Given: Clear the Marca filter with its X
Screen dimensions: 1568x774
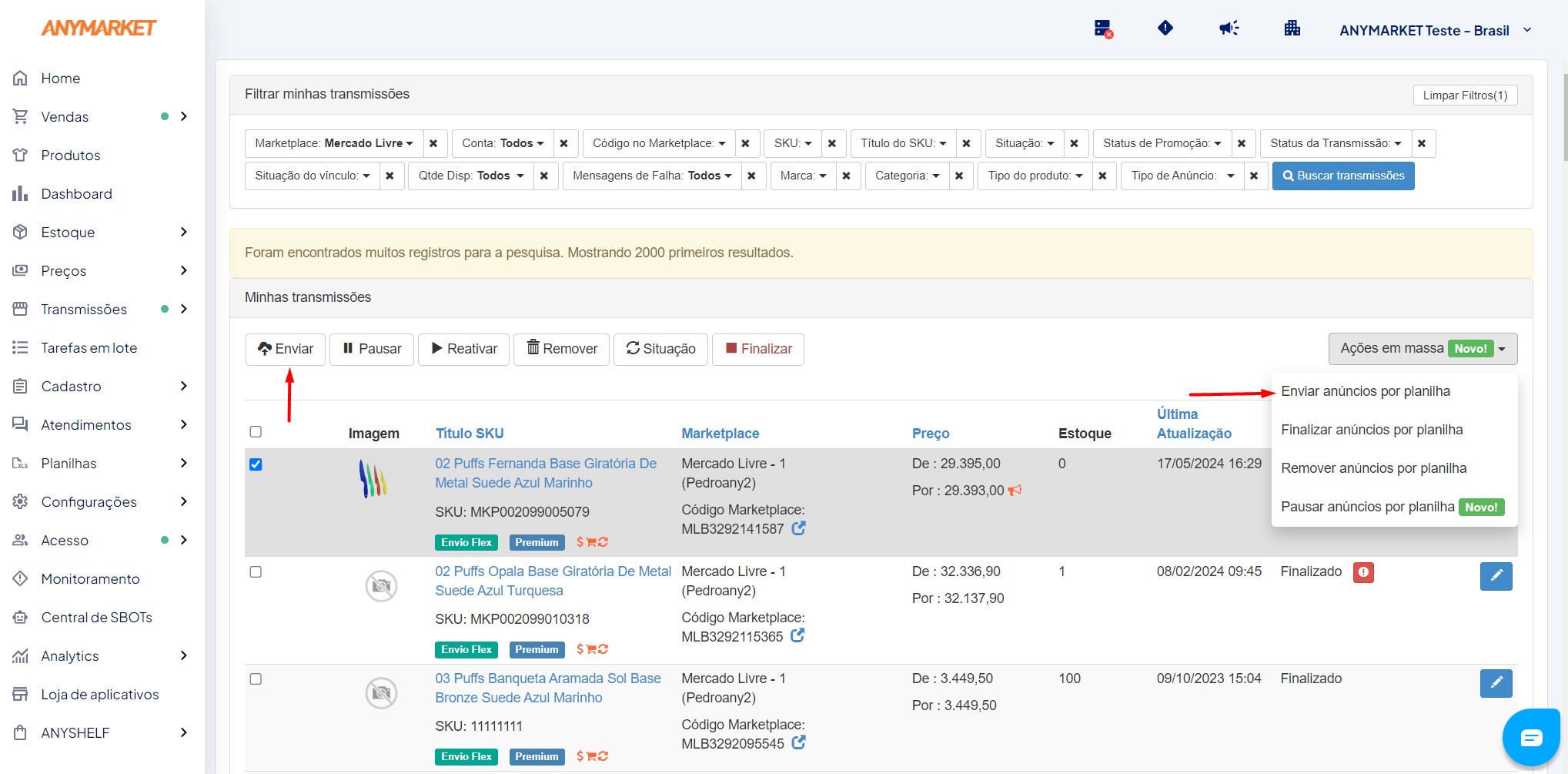Looking at the screenshot, I should coord(846,176).
